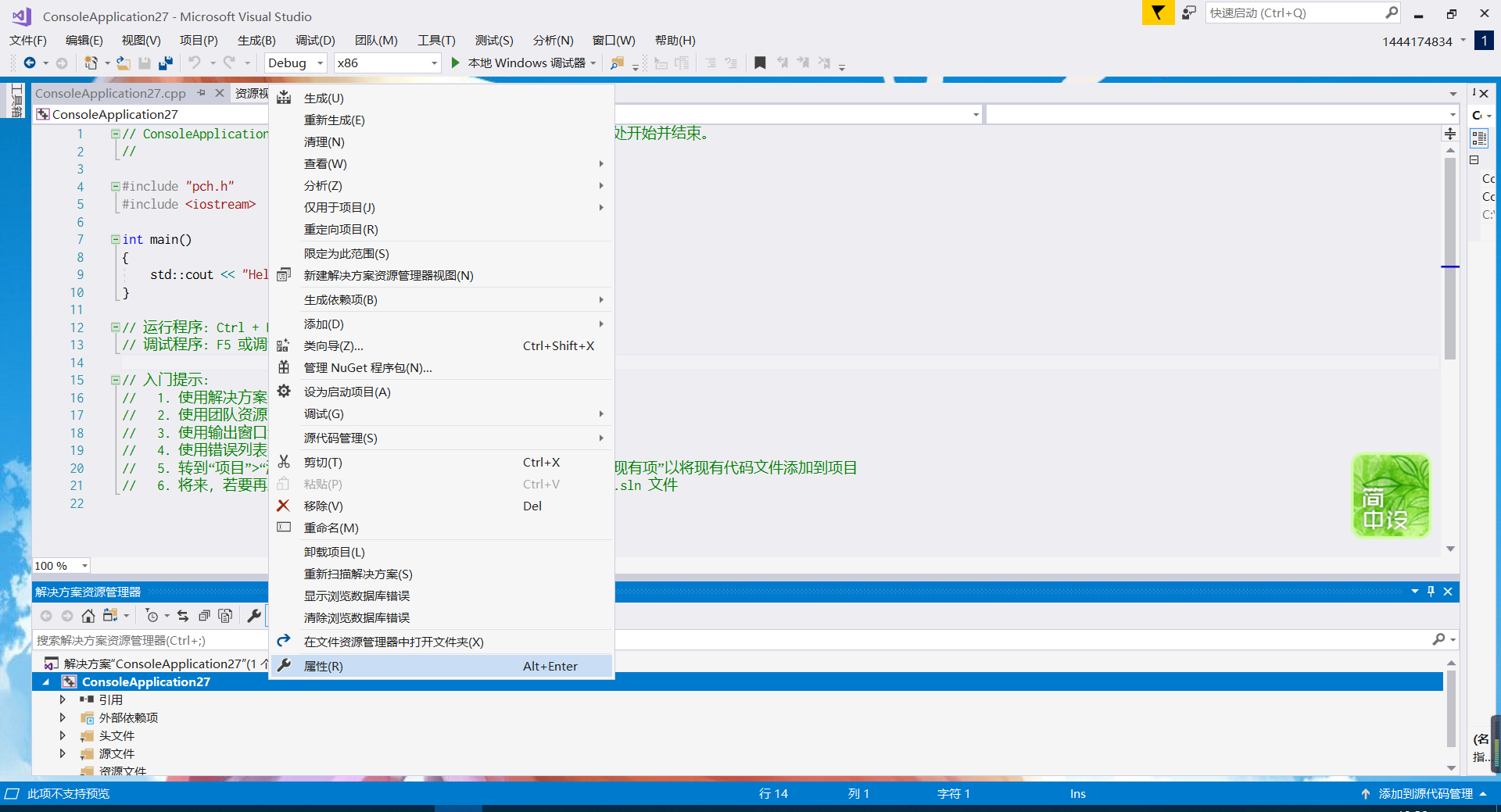Click the Save All toolbar icon
The width and height of the screenshot is (1501, 812).
pyautogui.click(x=165, y=63)
